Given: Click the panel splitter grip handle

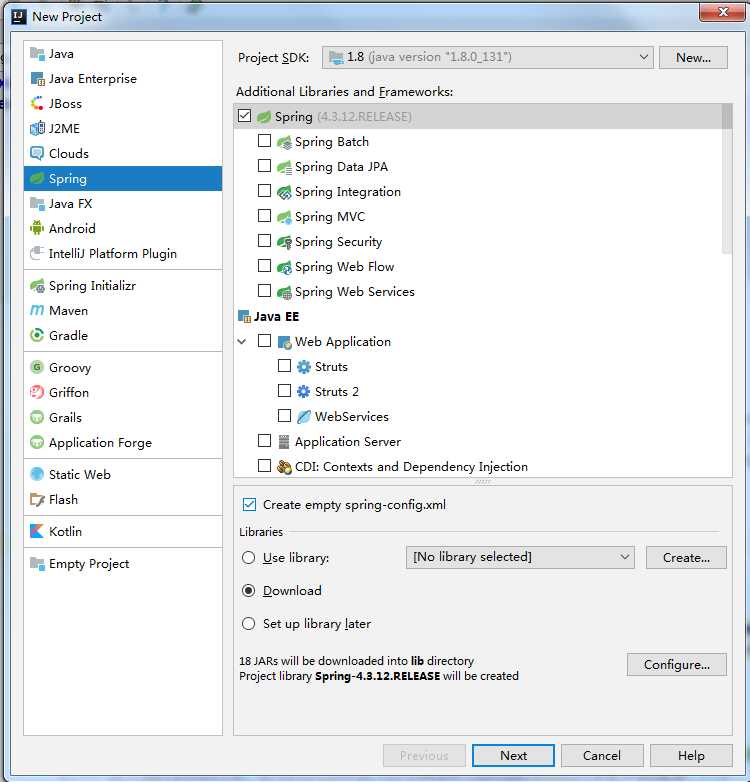Looking at the screenshot, I should click(x=483, y=482).
